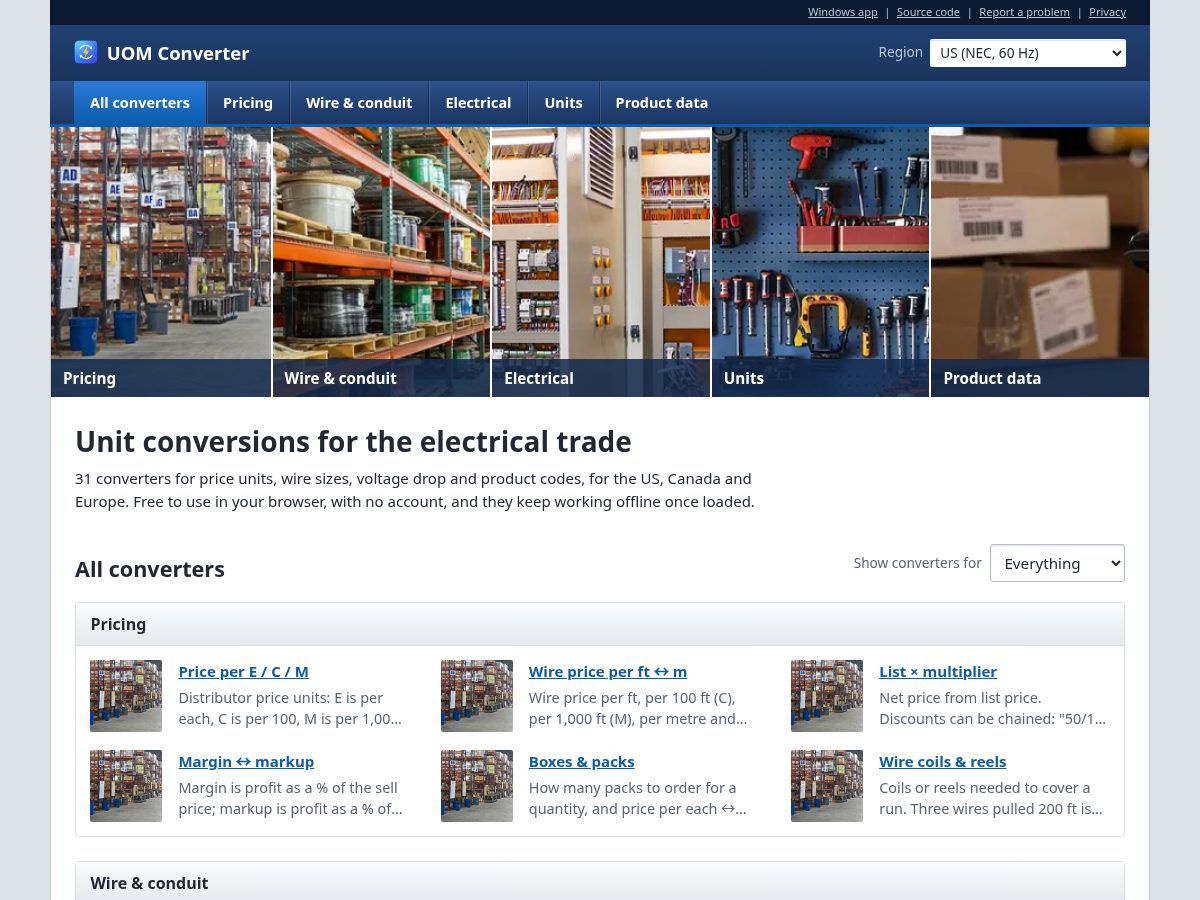
Task: Click the Report a problem link
Action: [1024, 12]
